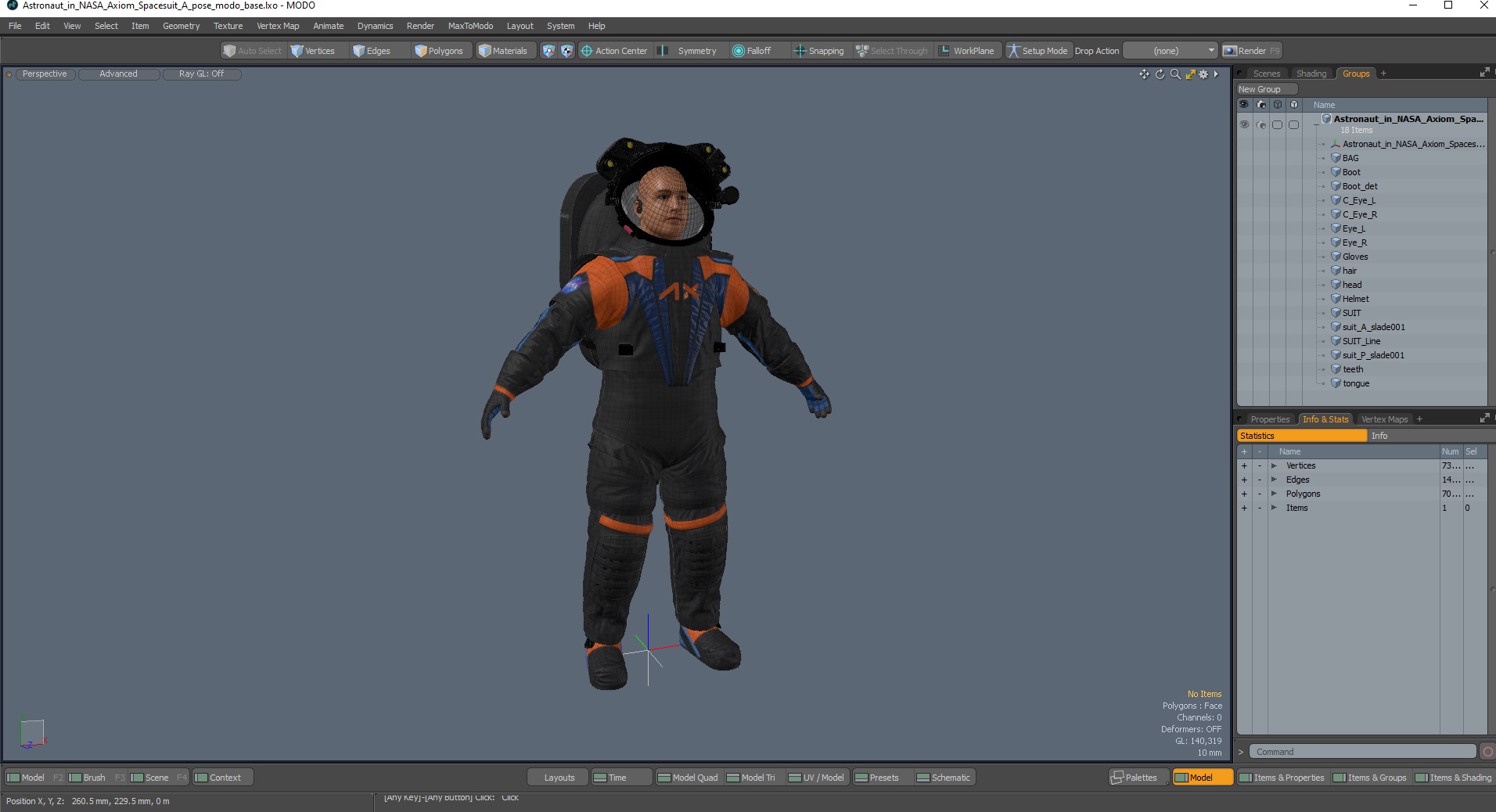Click the Helmet mesh item icon
This screenshot has height=812, width=1496.
click(x=1336, y=299)
